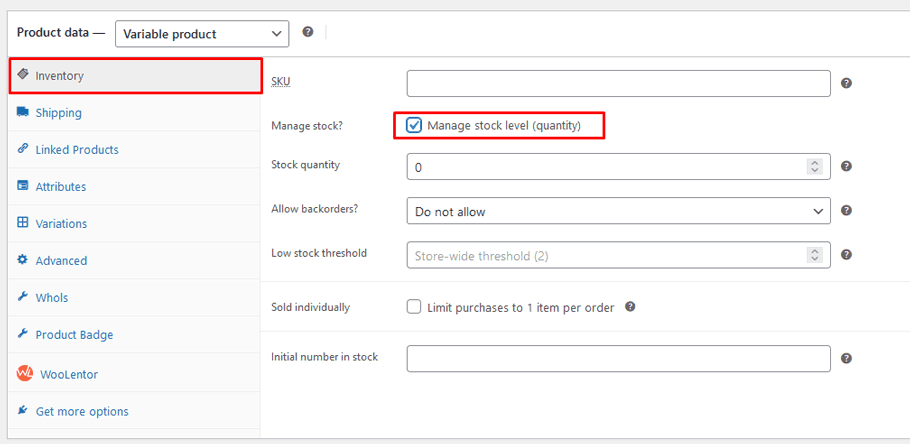Open the Whols tab
Viewport: 910px width, 444px height.
(x=135, y=298)
